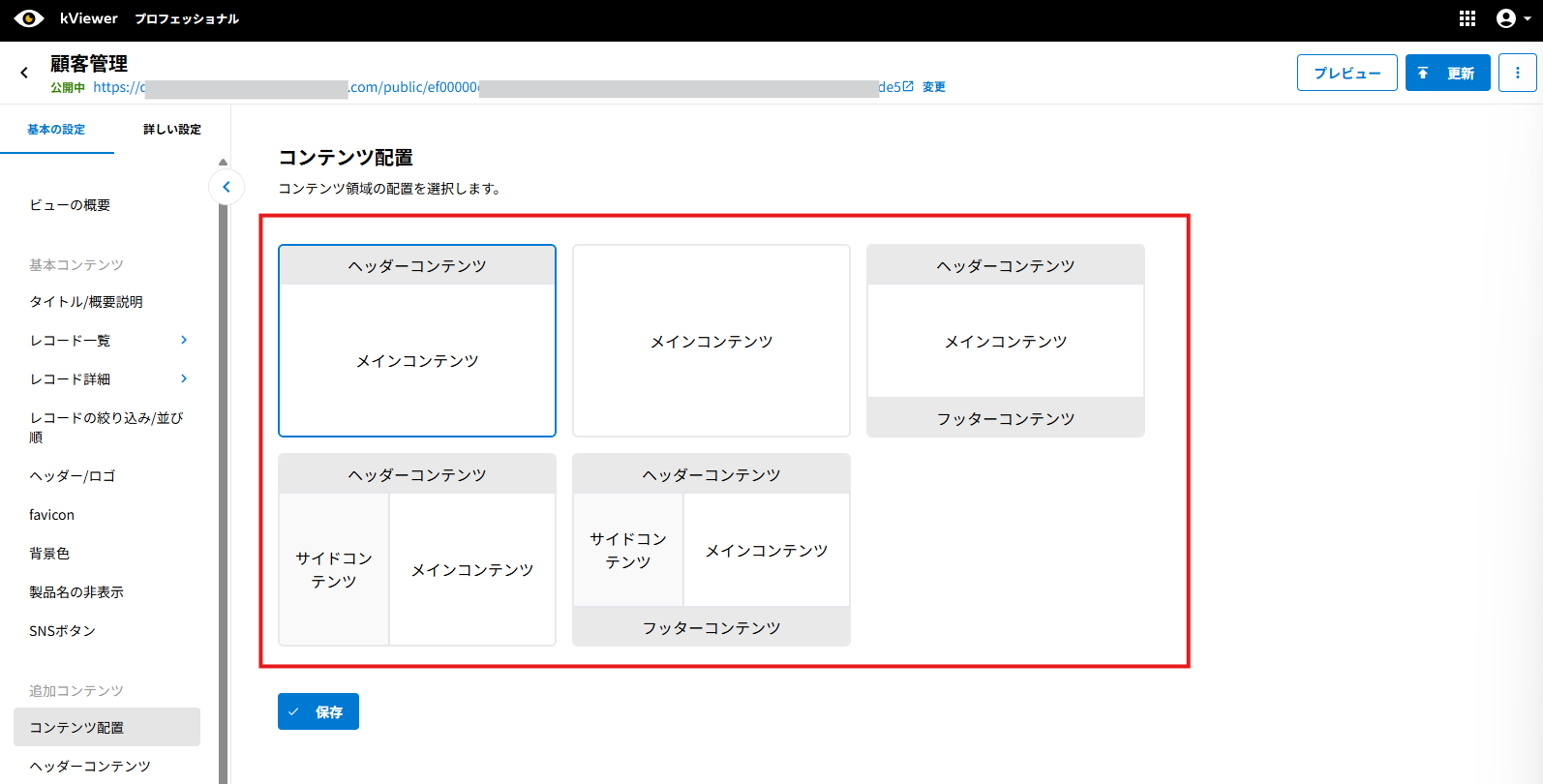Open the user account menu
This screenshot has width=1543, height=784.
(1513, 18)
